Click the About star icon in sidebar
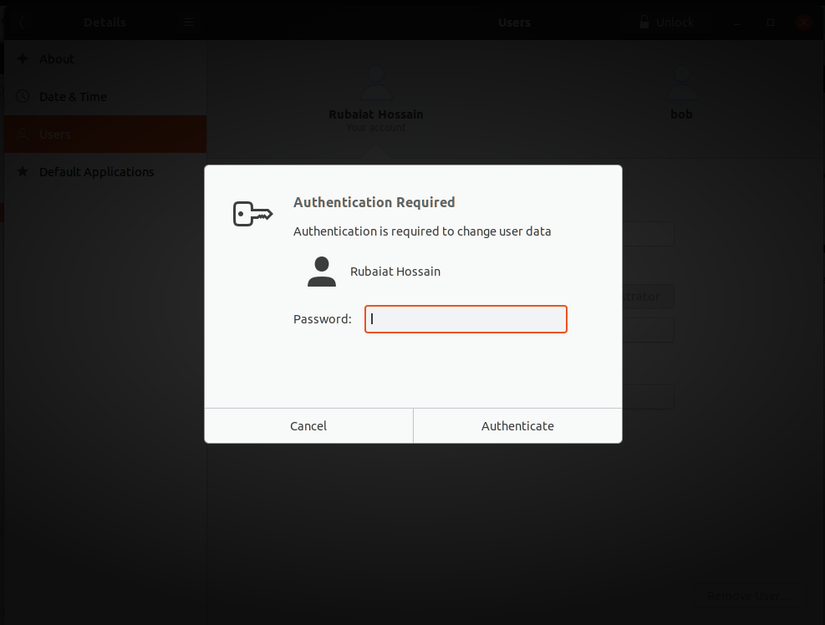This screenshot has height=625, width=825. [x=22, y=58]
